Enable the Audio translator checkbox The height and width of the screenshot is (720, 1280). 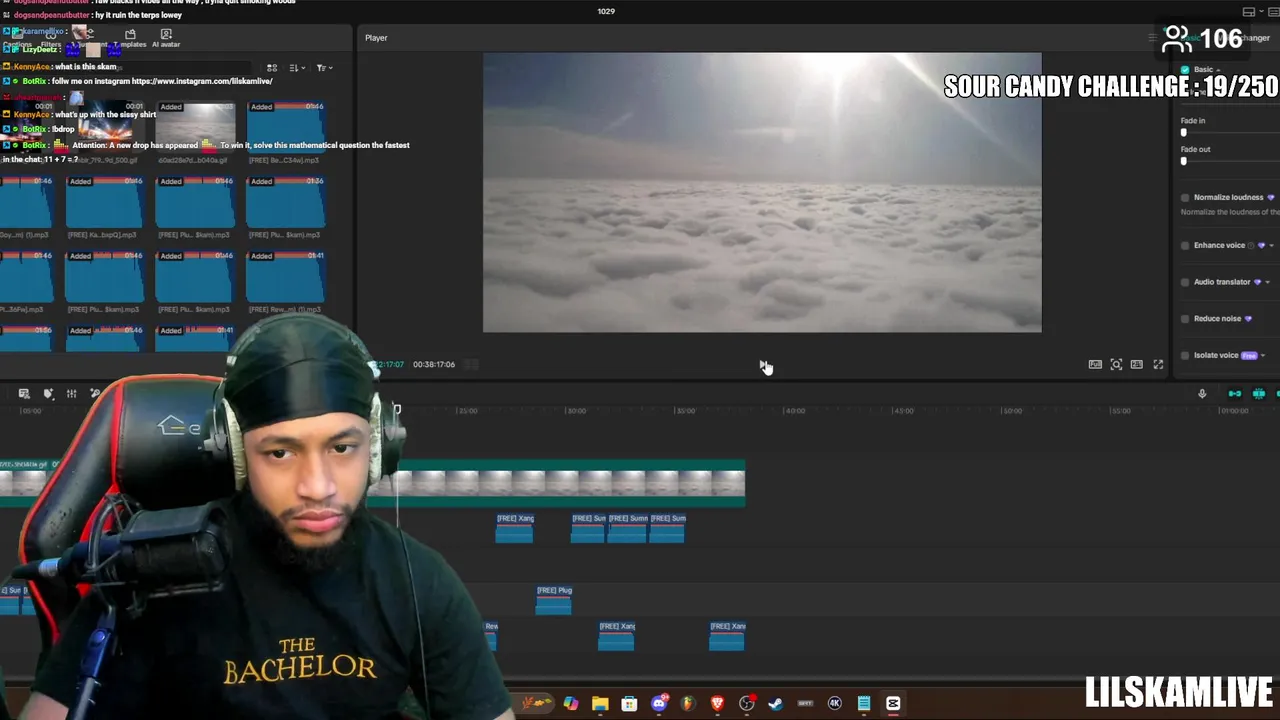coord(1186,282)
